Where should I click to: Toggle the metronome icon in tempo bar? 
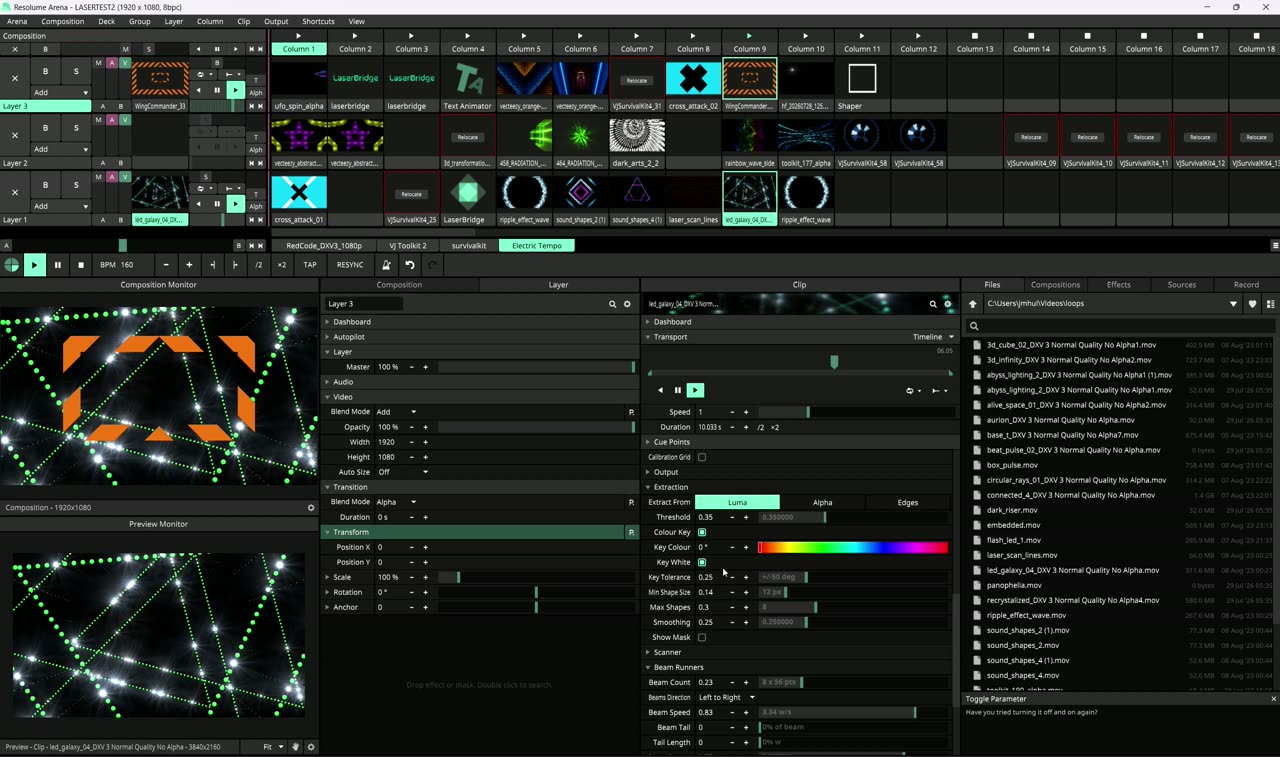coord(386,265)
